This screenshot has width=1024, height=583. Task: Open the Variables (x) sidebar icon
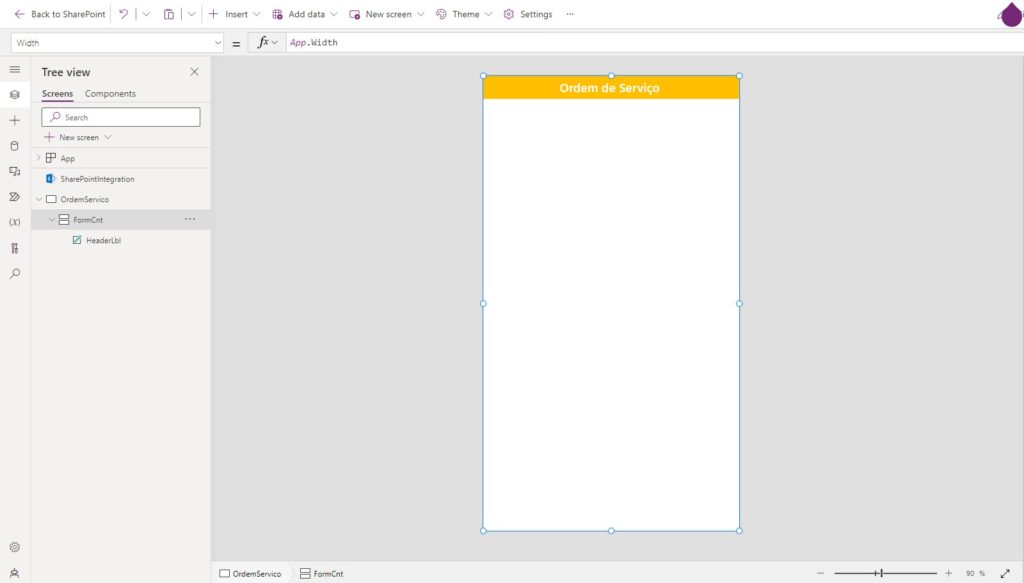coord(14,222)
